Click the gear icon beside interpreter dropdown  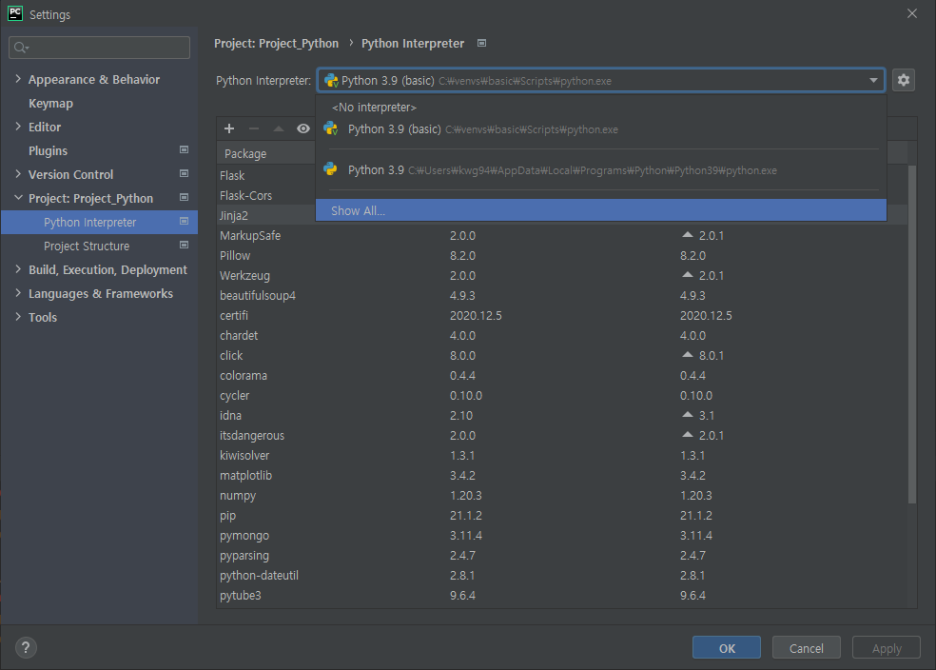coord(903,80)
